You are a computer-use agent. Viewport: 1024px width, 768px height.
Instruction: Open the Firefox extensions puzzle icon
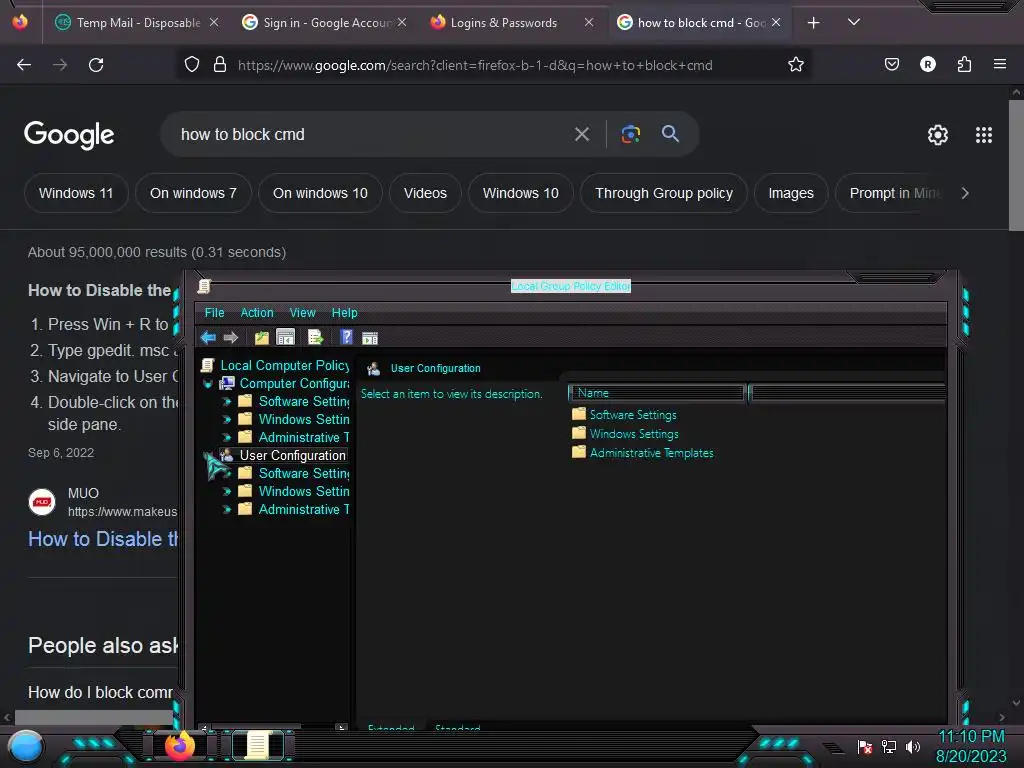(964, 64)
